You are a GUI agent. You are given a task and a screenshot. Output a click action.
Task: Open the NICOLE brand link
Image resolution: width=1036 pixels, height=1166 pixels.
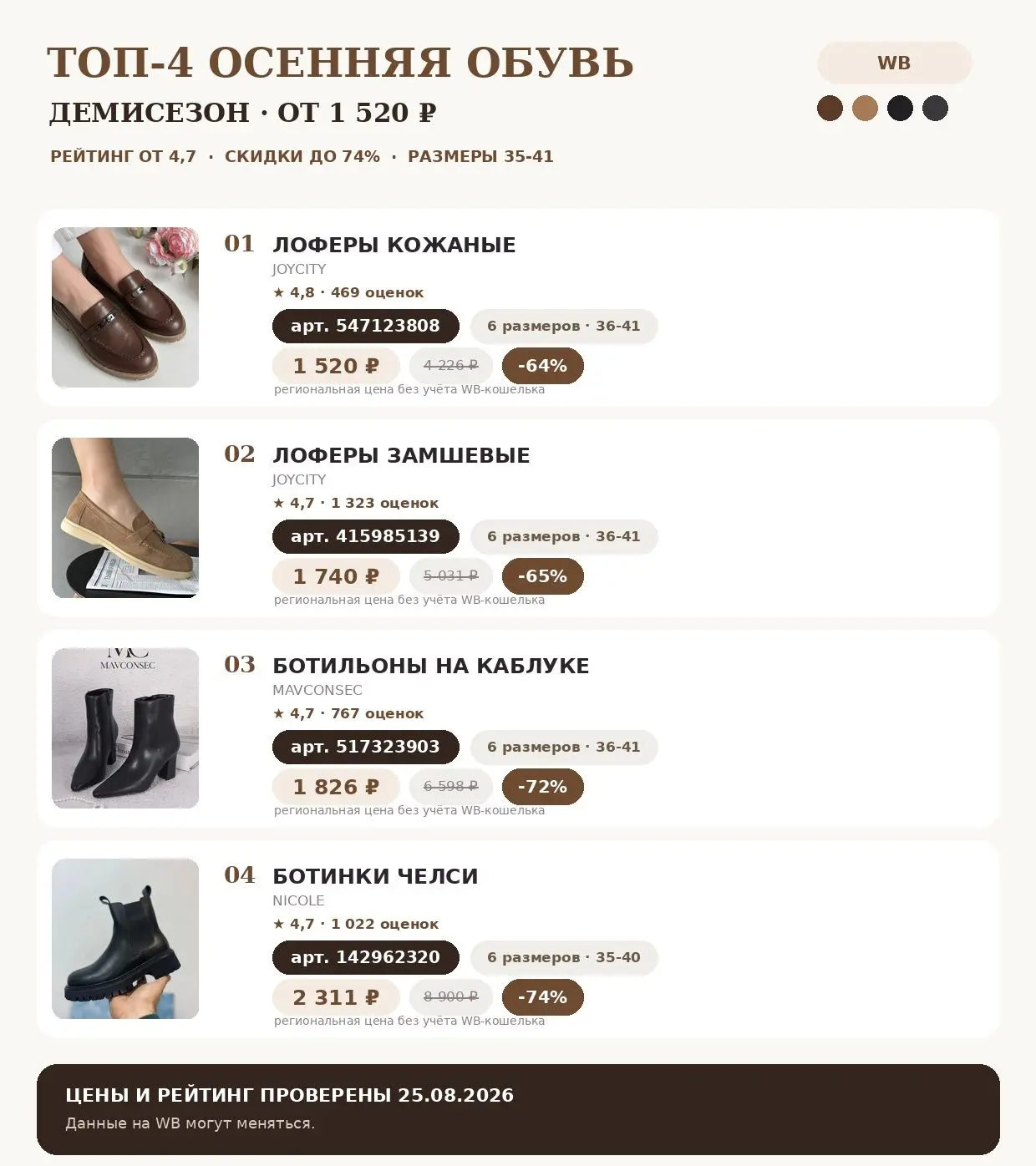pyautogui.click(x=298, y=900)
